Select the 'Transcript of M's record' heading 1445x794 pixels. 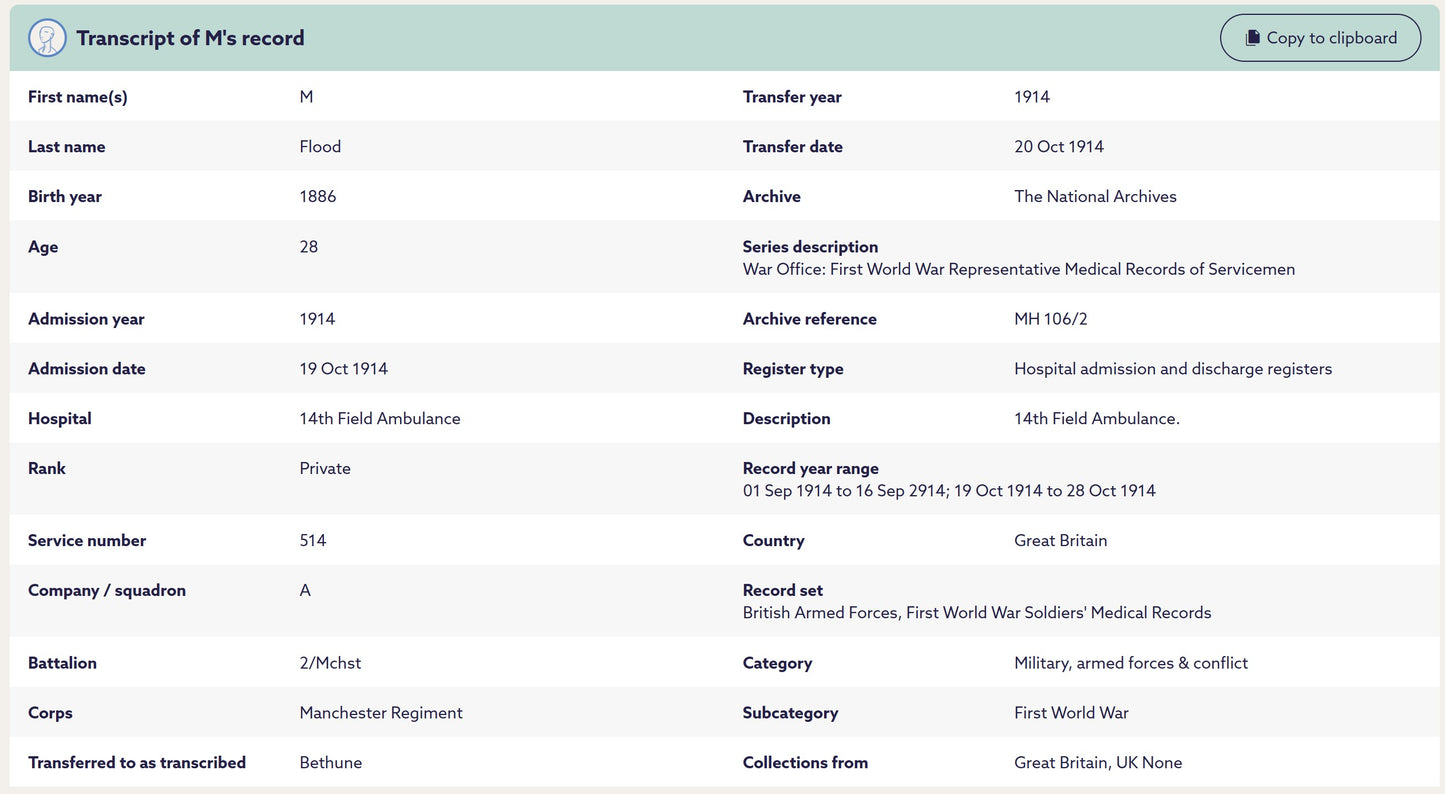pos(190,38)
